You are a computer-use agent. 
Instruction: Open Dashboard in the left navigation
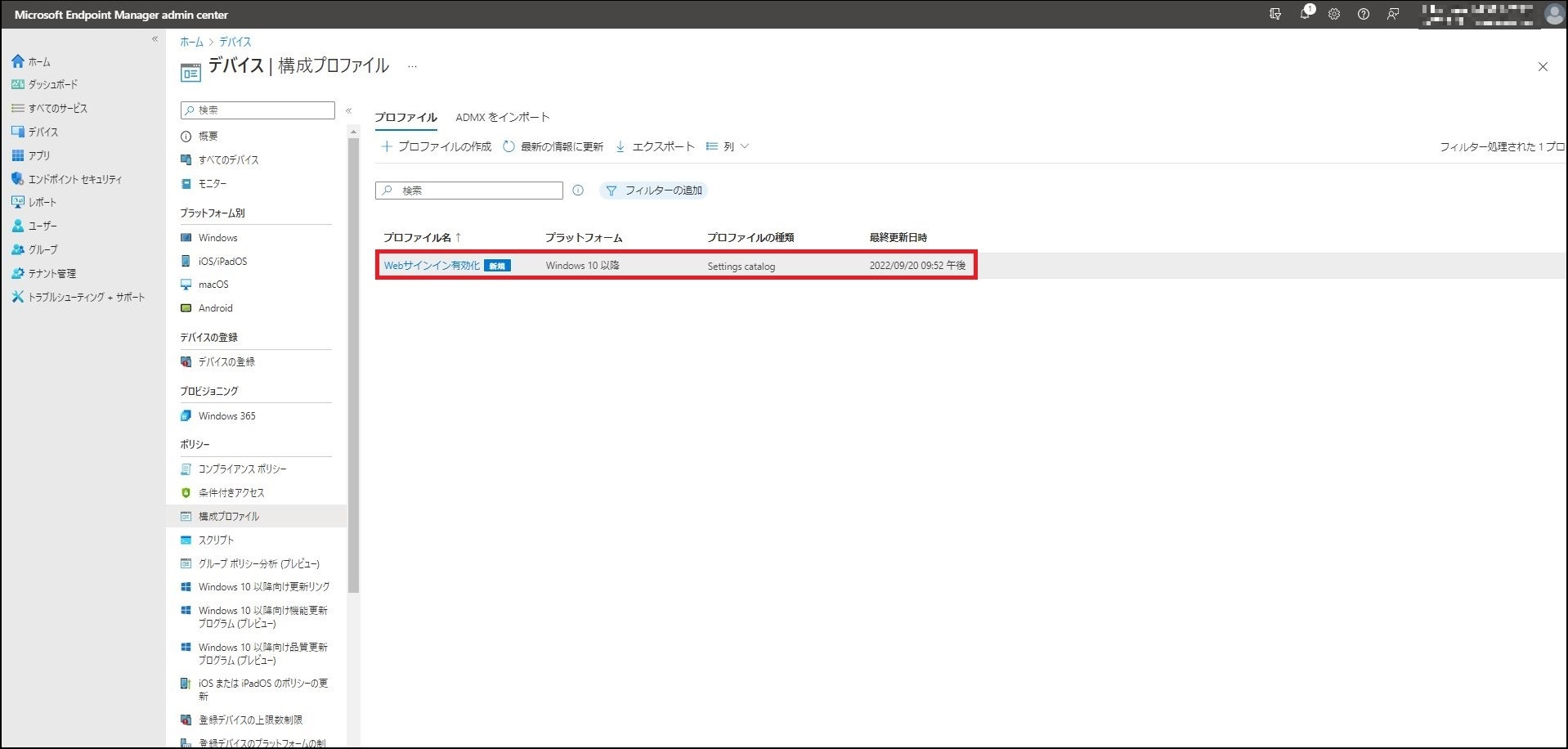tap(45, 84)
